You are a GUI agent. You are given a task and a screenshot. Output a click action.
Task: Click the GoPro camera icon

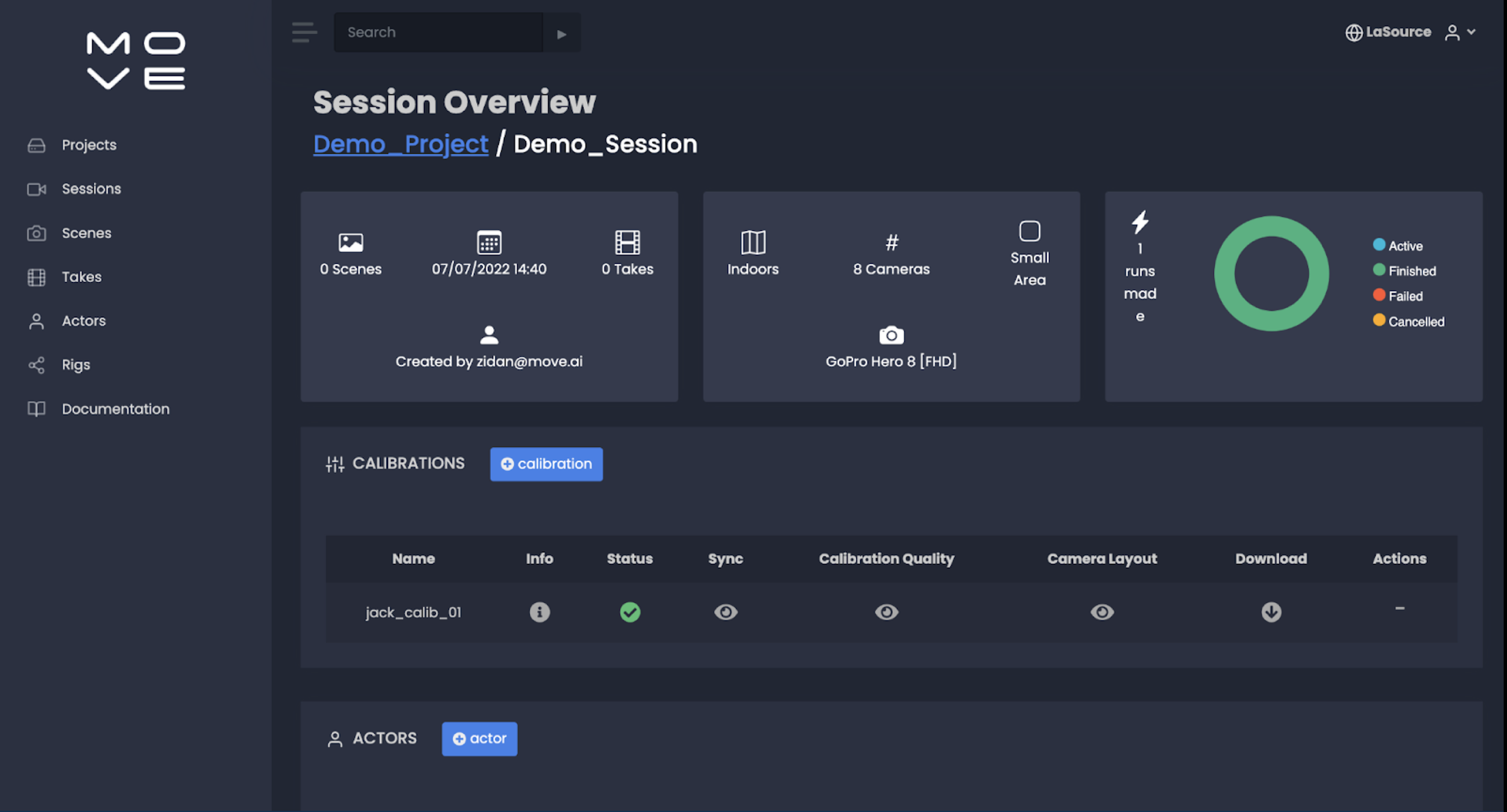(891, 335)
